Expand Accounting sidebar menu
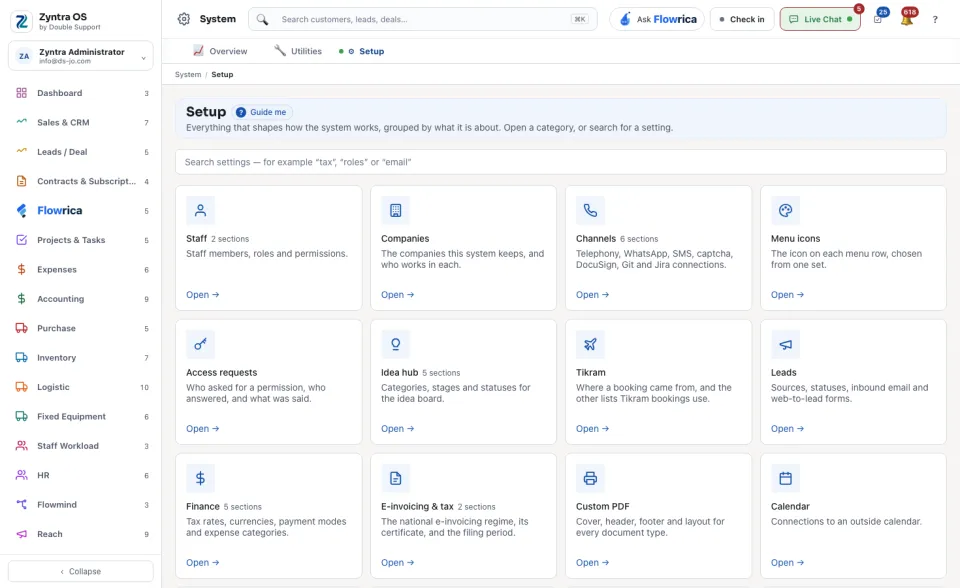 tap(81, 299)
